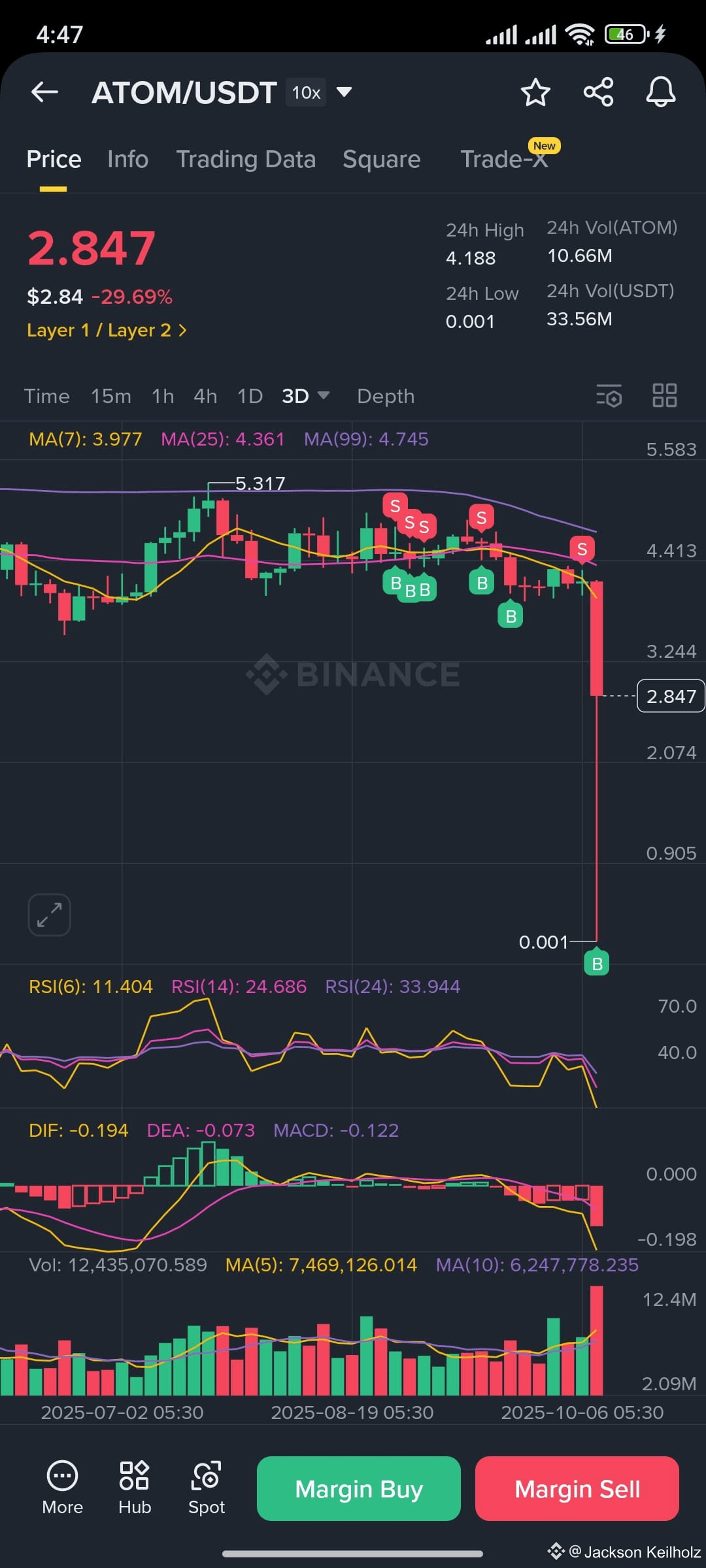Screen dimensions: 706x1568
Task: Expand chart to fullscreen
Action: [x=49, y=915]
